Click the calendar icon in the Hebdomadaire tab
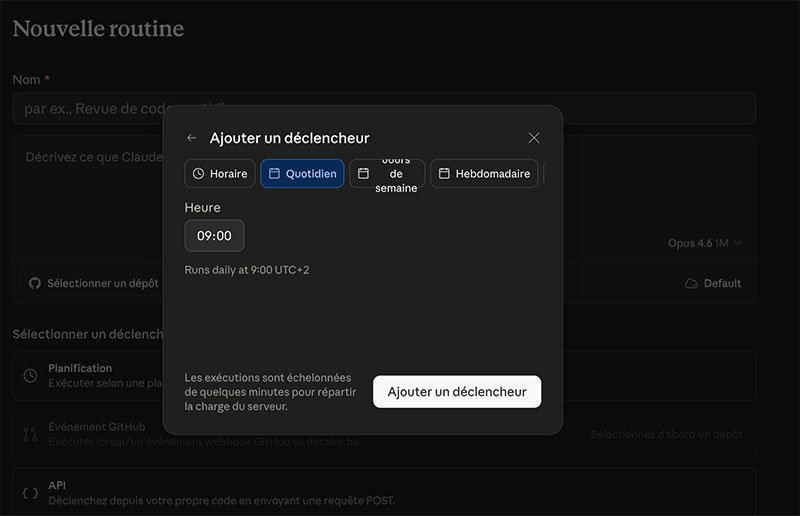The width and height of the screenshot is (800, 516). pos(444,174)
